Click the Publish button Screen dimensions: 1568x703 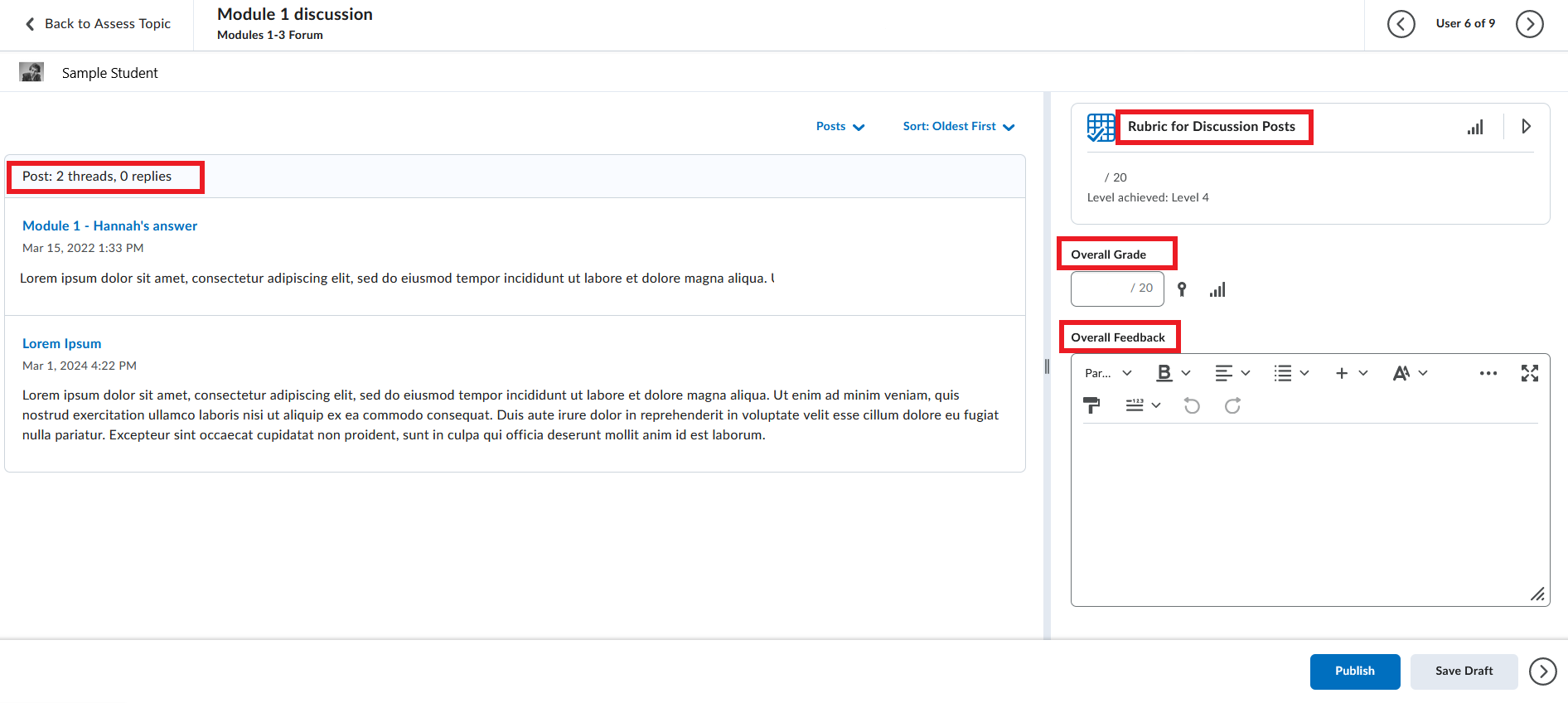coord(1354,671)
